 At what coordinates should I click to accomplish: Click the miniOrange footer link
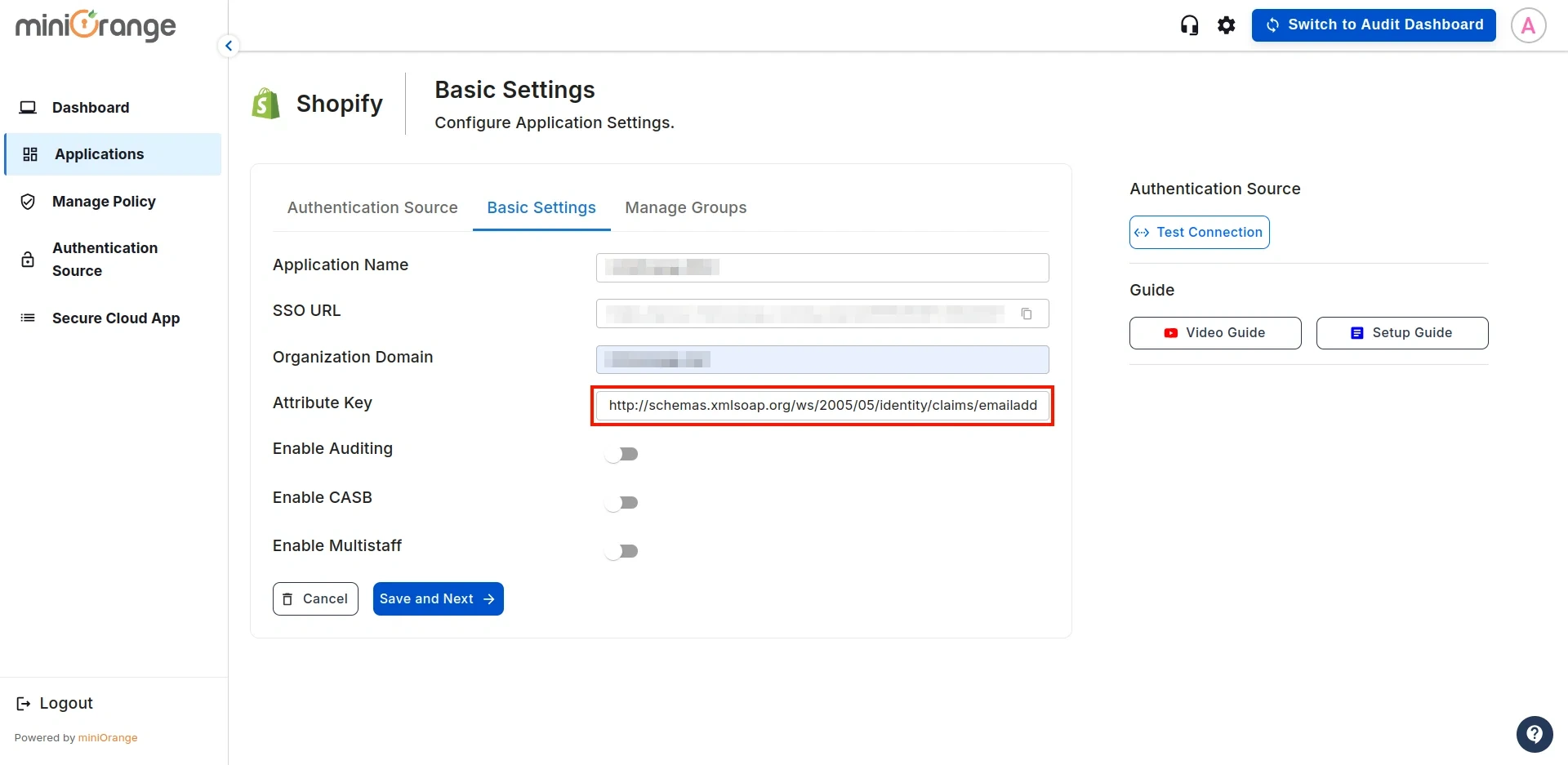coord(108,737)
